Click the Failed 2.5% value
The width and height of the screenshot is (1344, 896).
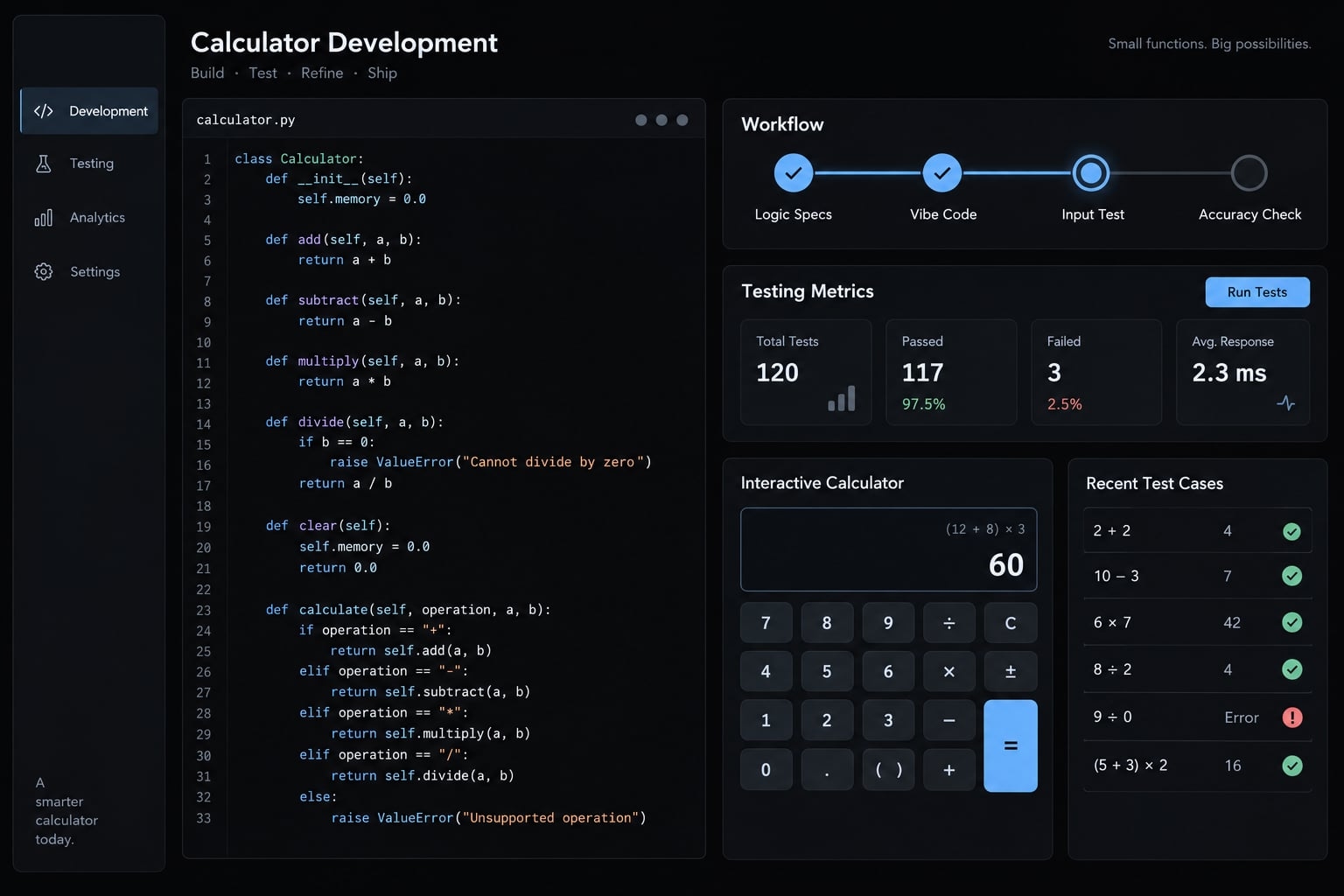(x=1064, y=404)
